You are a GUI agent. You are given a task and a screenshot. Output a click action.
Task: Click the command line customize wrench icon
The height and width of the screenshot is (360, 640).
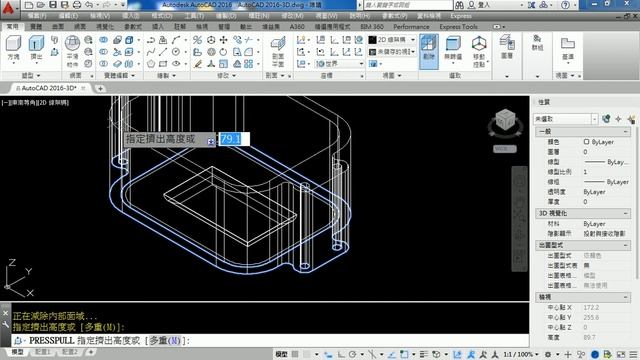(5, 324)
